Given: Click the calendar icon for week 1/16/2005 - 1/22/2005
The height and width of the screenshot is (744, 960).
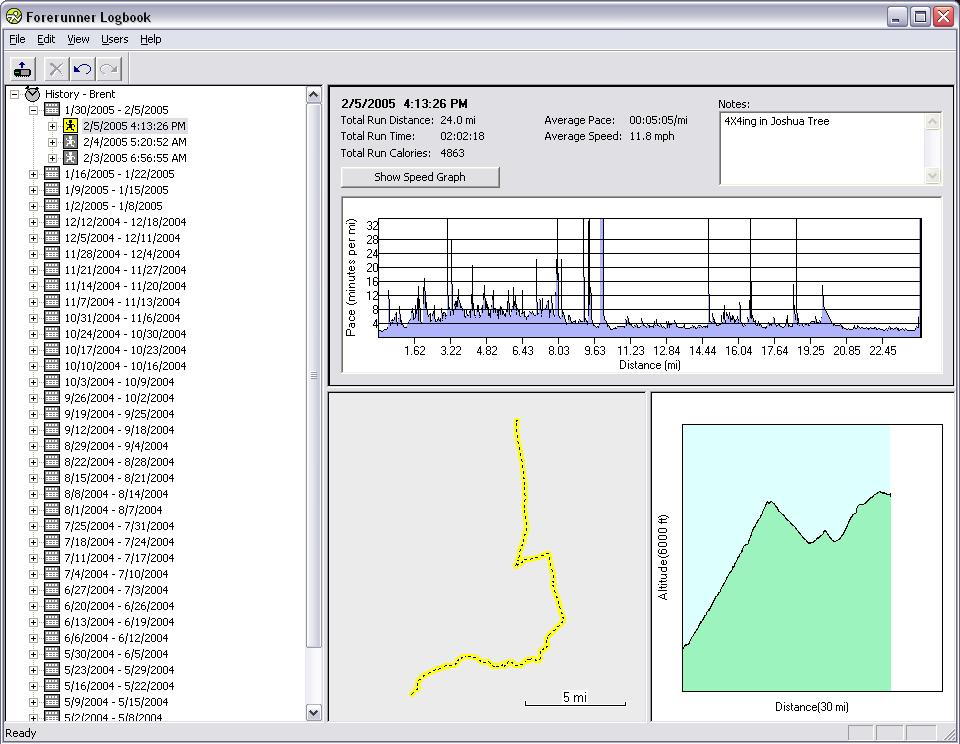Looking at the screenshot, I should tap(52, 173).
